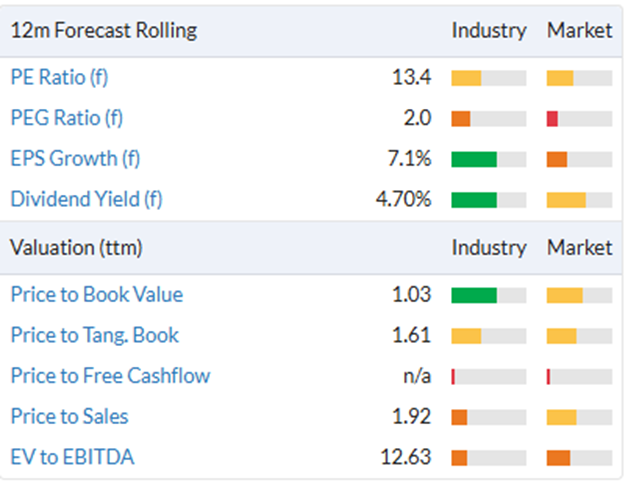
Task: Open the PE Ratio (f) link
Action: coord(59,77)
